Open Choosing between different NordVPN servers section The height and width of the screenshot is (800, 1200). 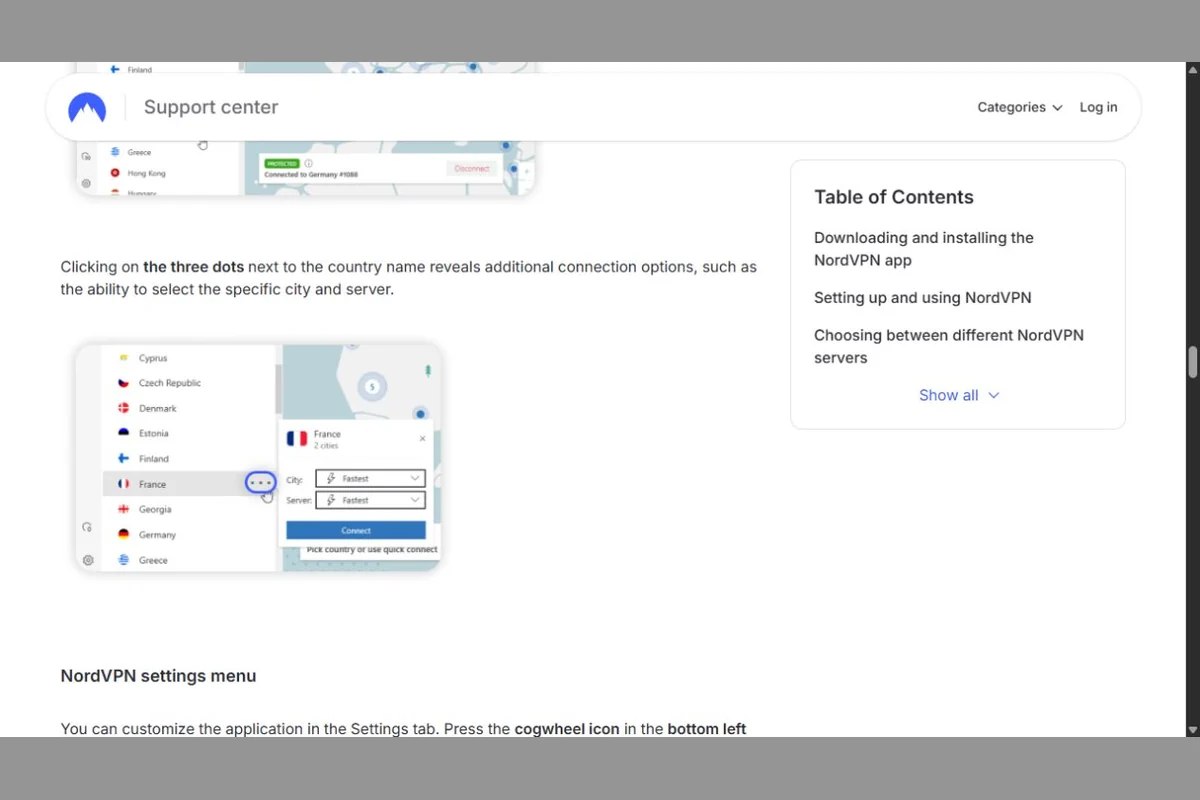[948, 346]
